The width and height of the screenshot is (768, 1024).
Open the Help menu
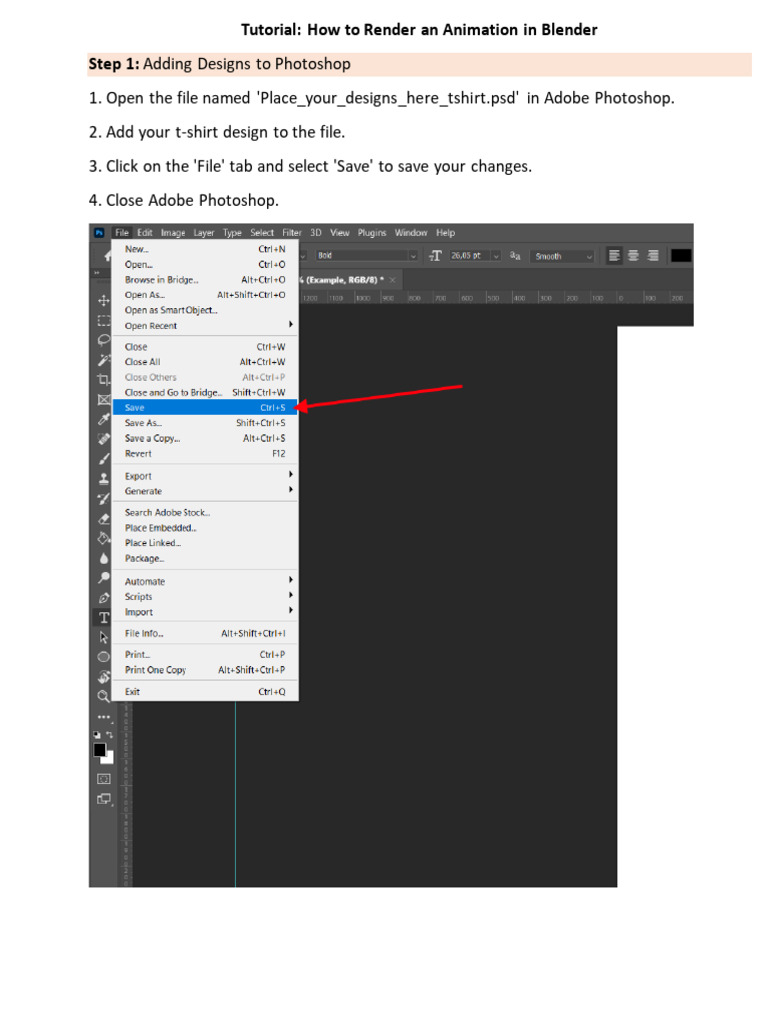[x=445, y=232]
